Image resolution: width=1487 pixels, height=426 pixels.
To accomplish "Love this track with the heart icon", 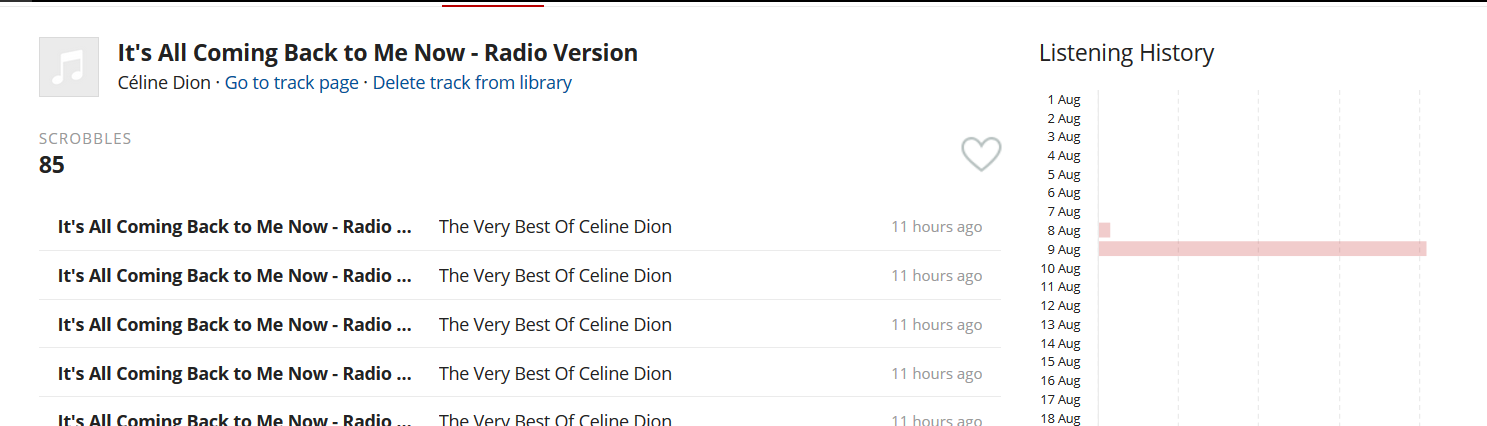I will [981, 154].
